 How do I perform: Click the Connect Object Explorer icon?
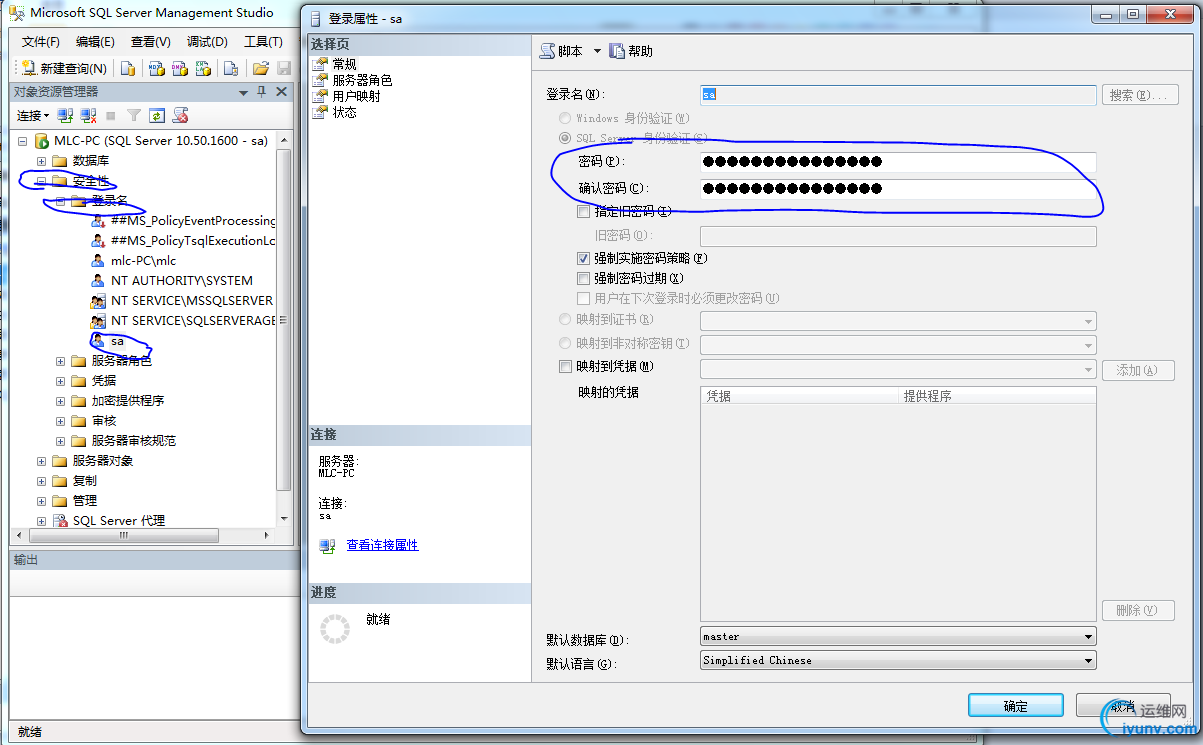66,116
